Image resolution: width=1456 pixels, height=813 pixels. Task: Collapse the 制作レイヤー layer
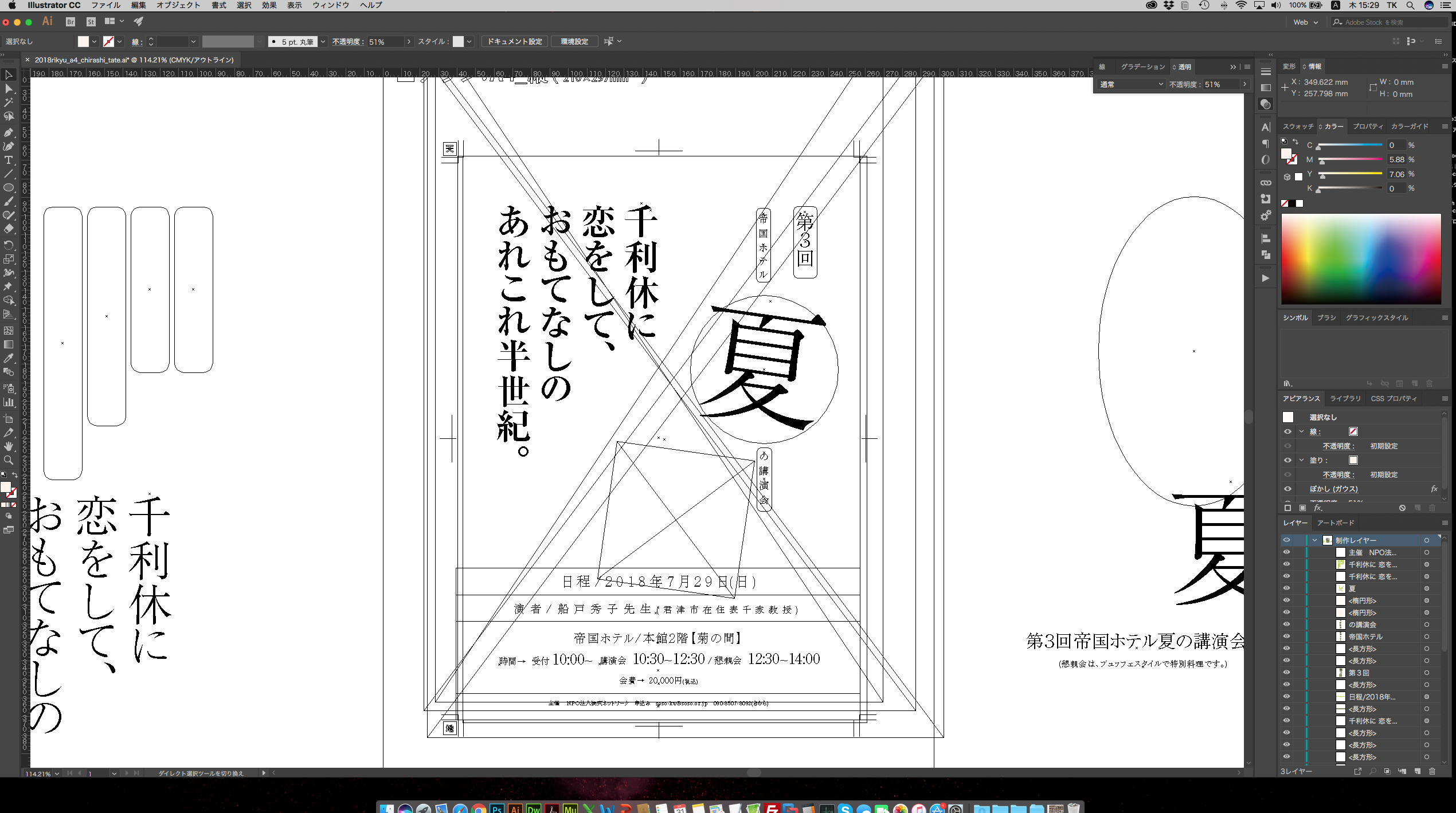point(1315,540)
